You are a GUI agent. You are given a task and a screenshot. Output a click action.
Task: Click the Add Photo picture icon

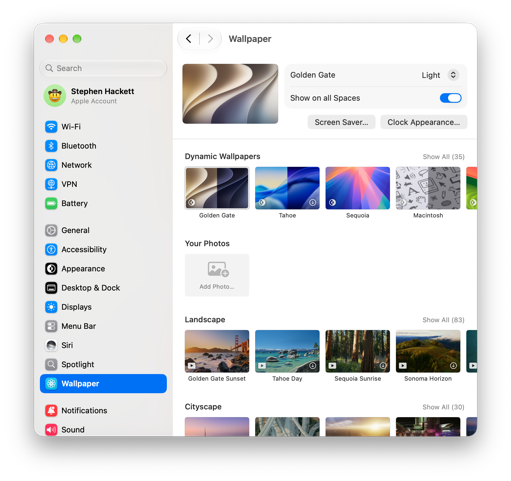(x=218, y=269)
